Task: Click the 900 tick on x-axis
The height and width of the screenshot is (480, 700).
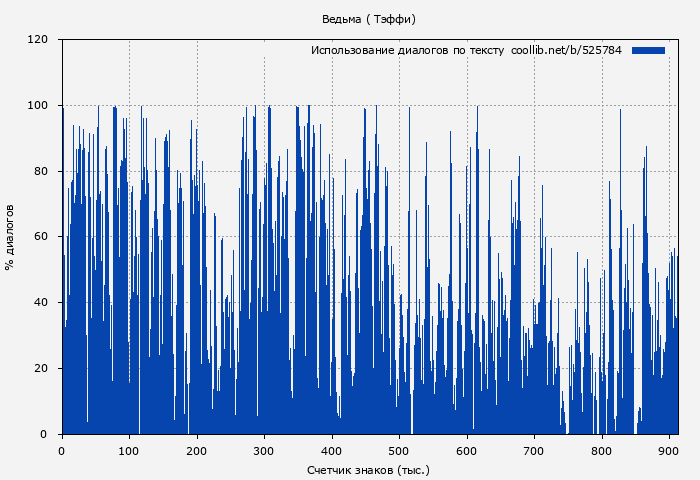Action: [669, 450]
